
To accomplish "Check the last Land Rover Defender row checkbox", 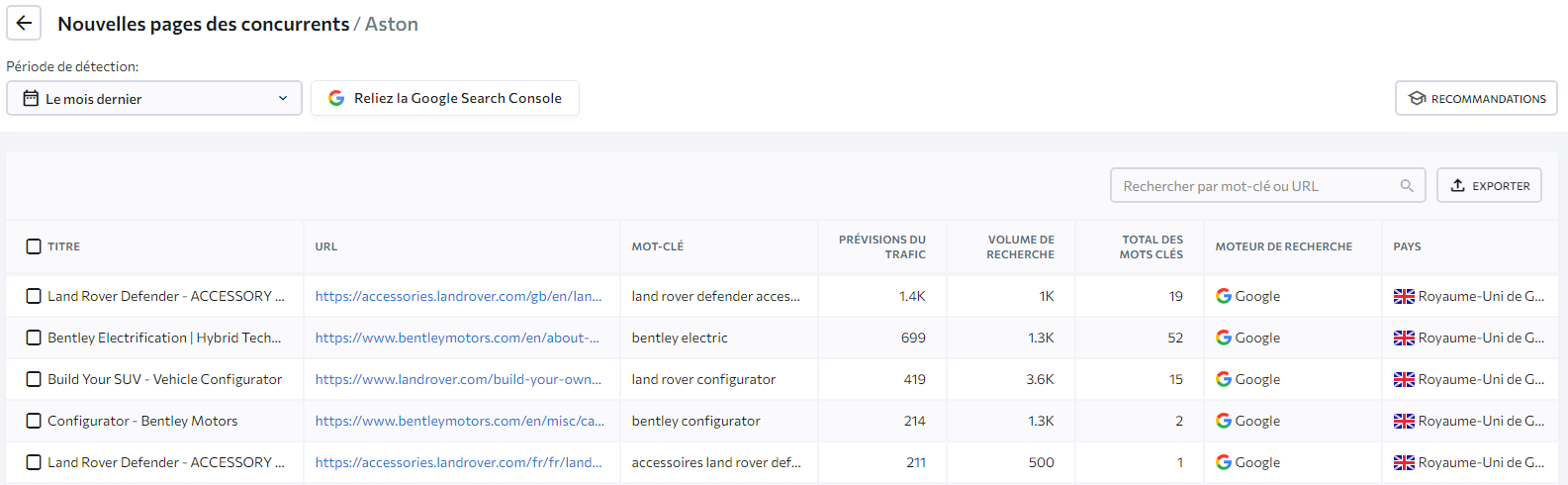I will (x=34, y=462).
